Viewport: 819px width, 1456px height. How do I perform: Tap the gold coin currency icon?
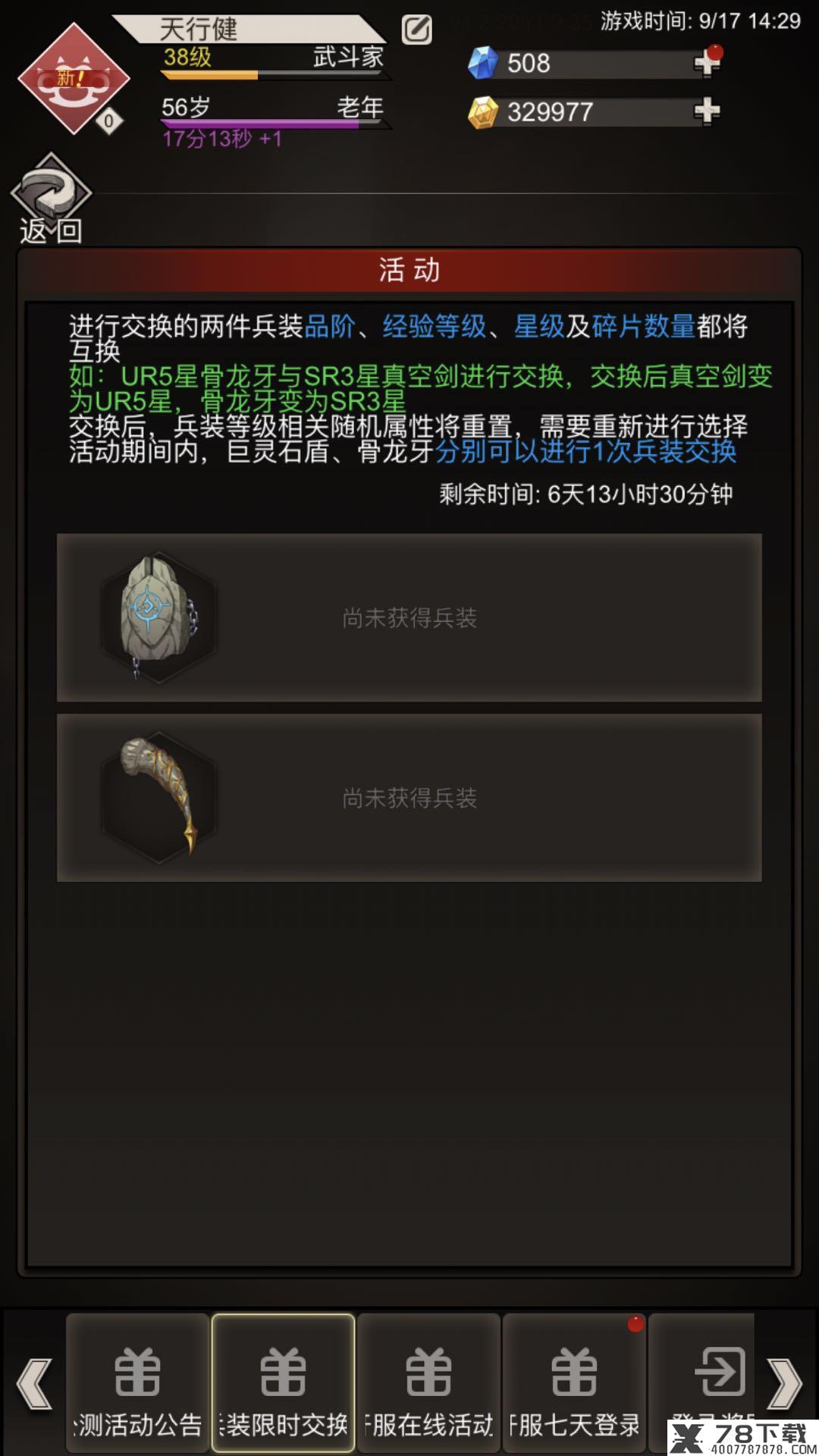[x=483, y=112]
